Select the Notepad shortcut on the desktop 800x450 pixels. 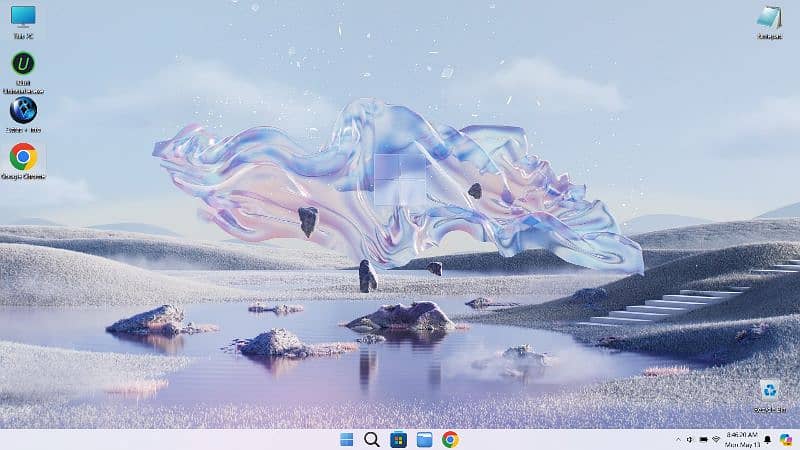coord(768,19)
